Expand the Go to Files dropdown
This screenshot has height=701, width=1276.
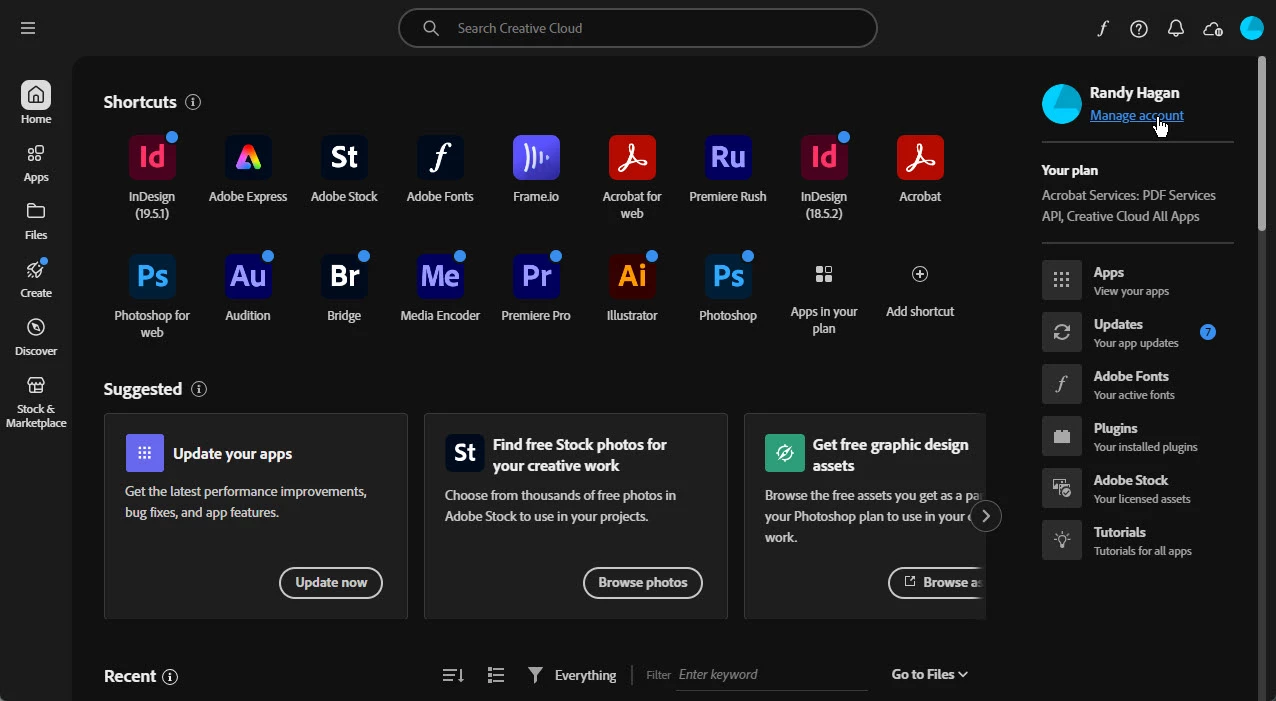930,675
